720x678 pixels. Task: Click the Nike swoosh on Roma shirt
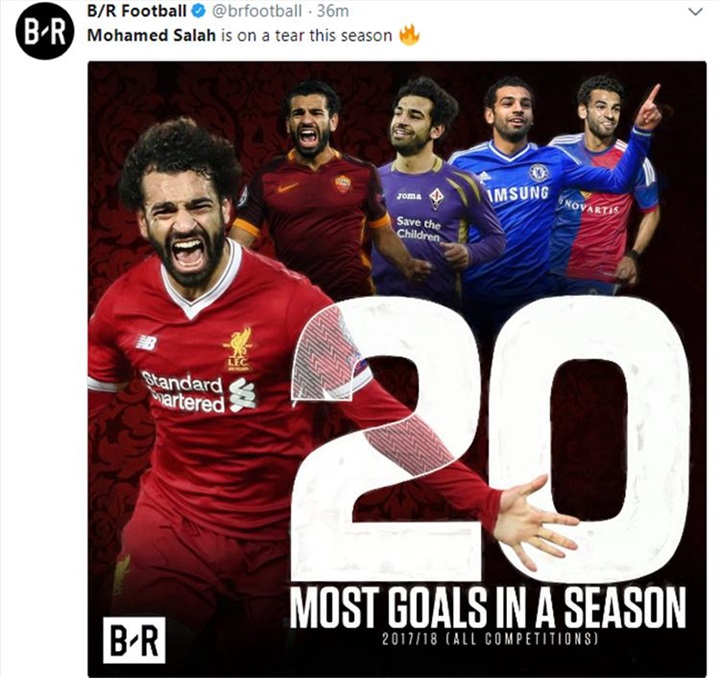click(287, 188)
